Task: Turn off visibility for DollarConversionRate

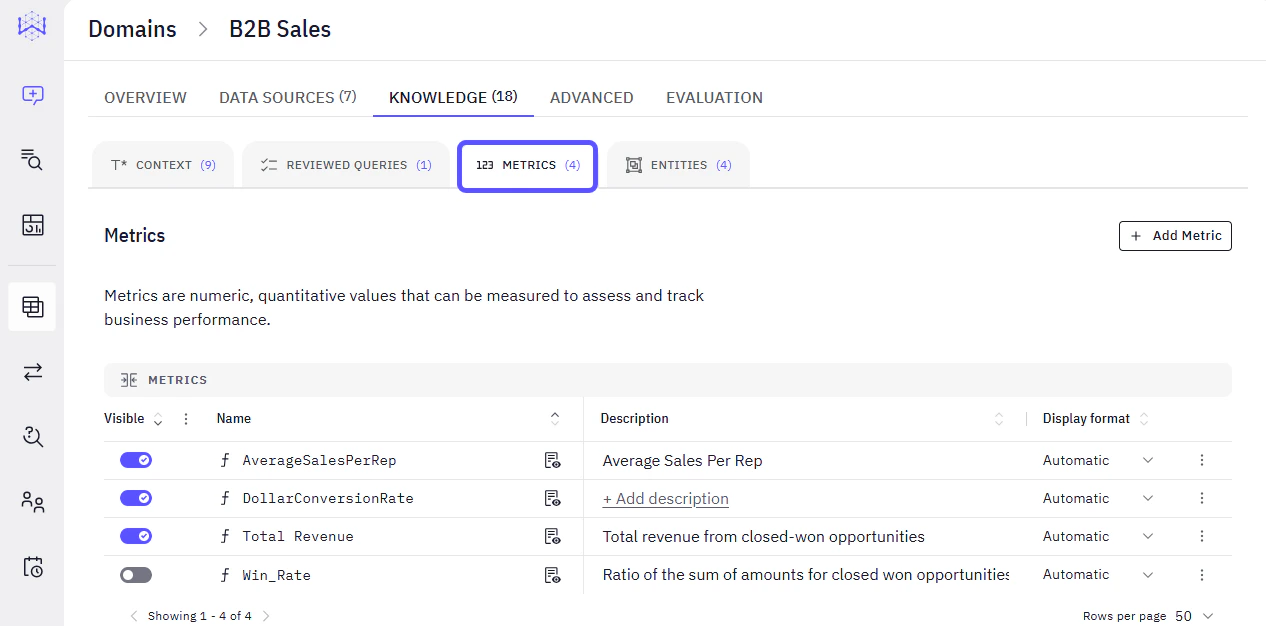Action: 135,497
